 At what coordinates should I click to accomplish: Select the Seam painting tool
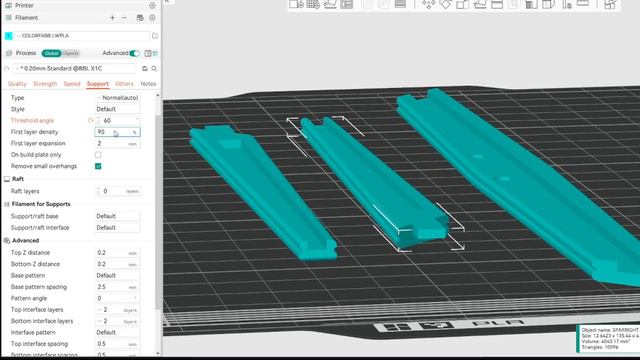(x=548, y=4)
